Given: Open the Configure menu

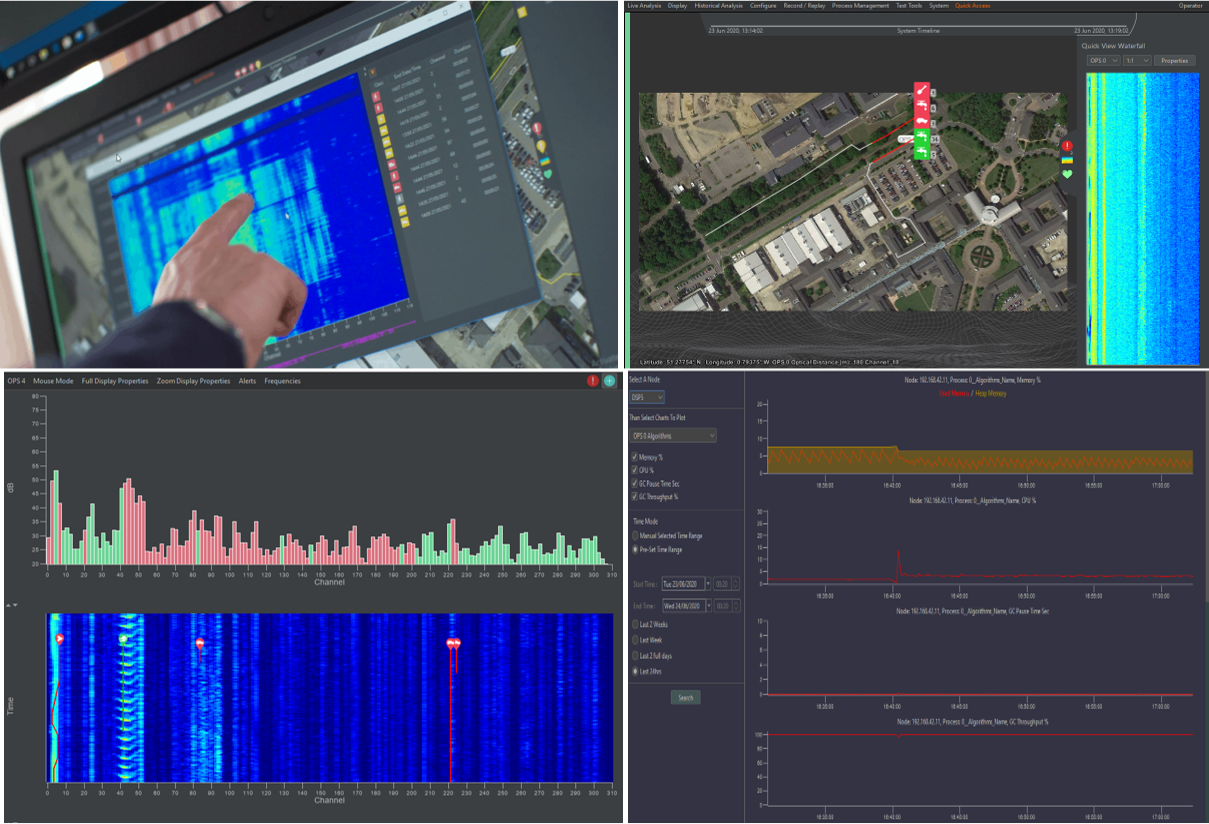Looking at the screenshot, I should (x=763, y=6).
